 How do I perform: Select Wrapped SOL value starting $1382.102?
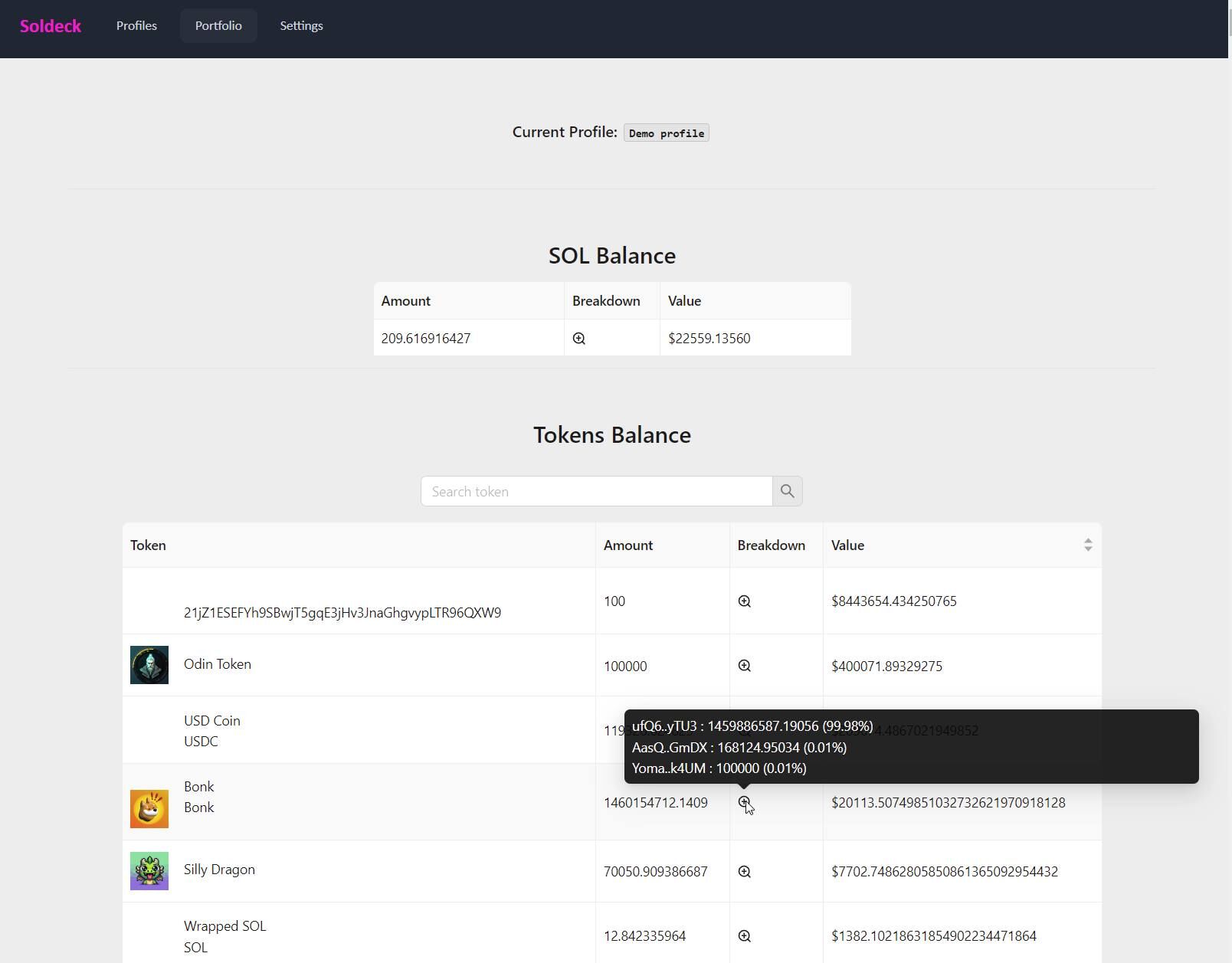pyautogui.click(x=934, y=936)
